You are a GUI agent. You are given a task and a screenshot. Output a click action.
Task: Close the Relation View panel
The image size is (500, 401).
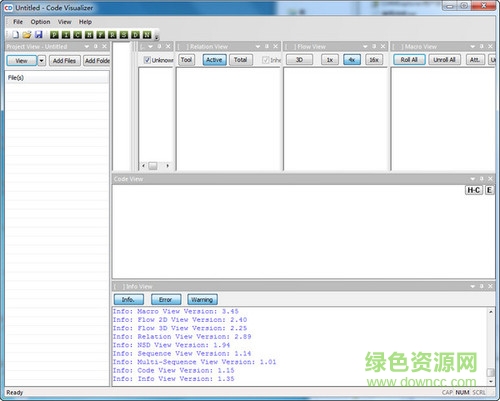click(x=275, y=46)
